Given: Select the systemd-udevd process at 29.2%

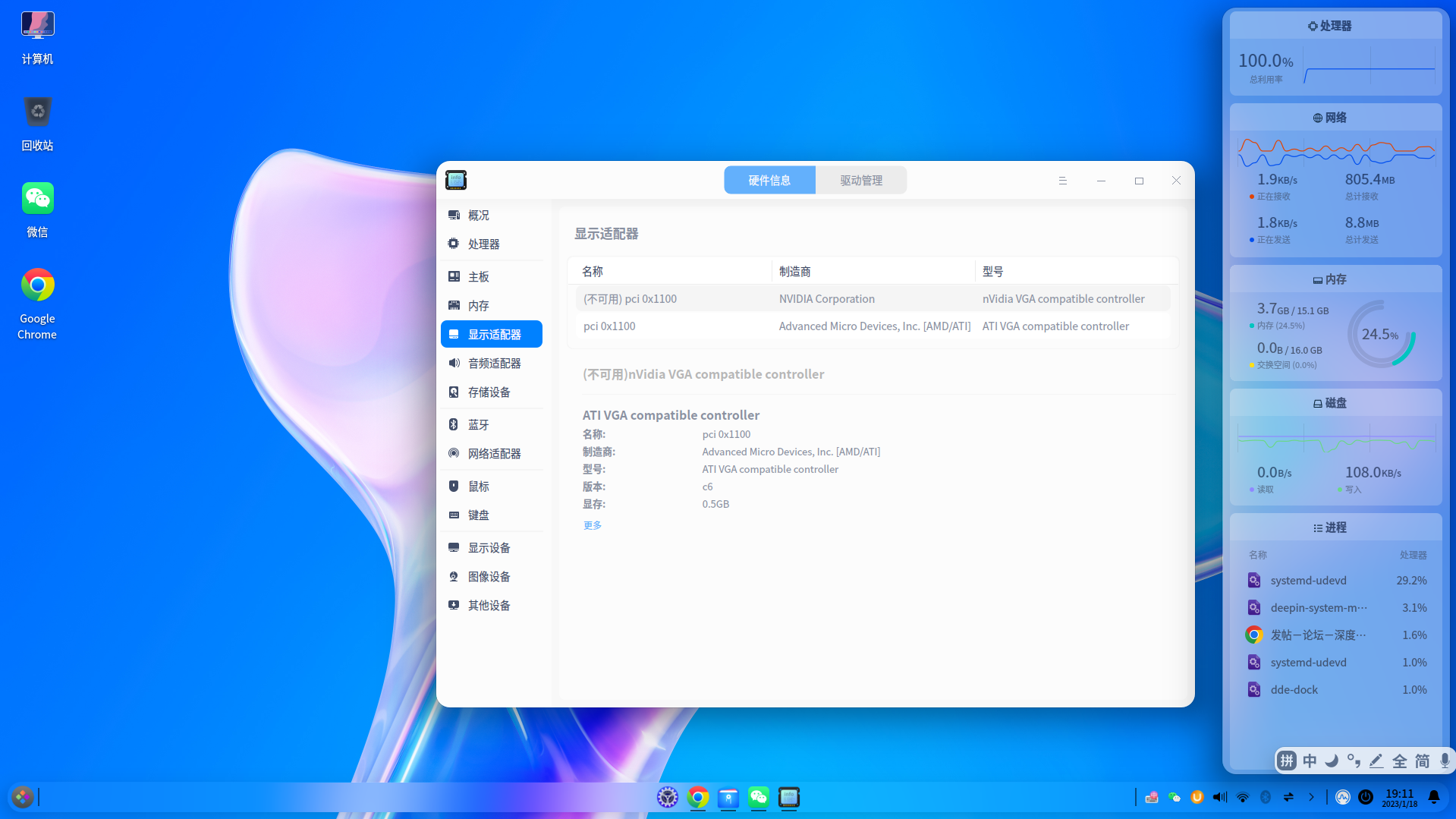Looking at the screenshot, I should point(1337,581).
